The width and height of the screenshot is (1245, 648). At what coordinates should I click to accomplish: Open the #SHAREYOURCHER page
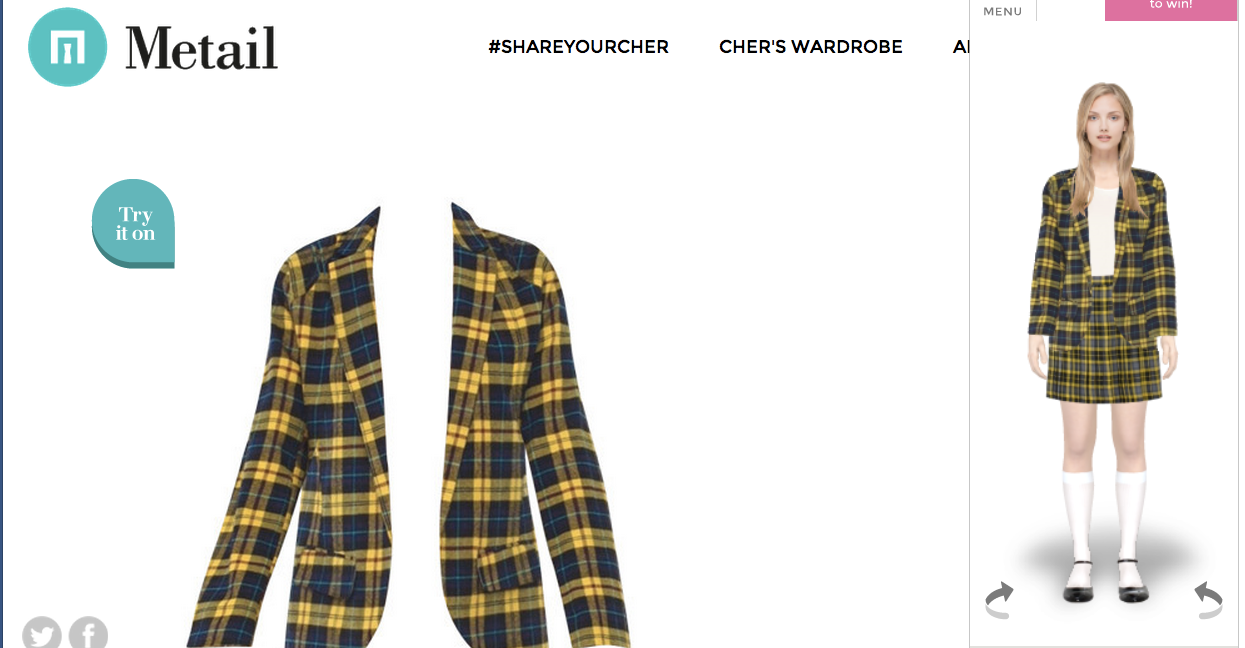point(578,47)
